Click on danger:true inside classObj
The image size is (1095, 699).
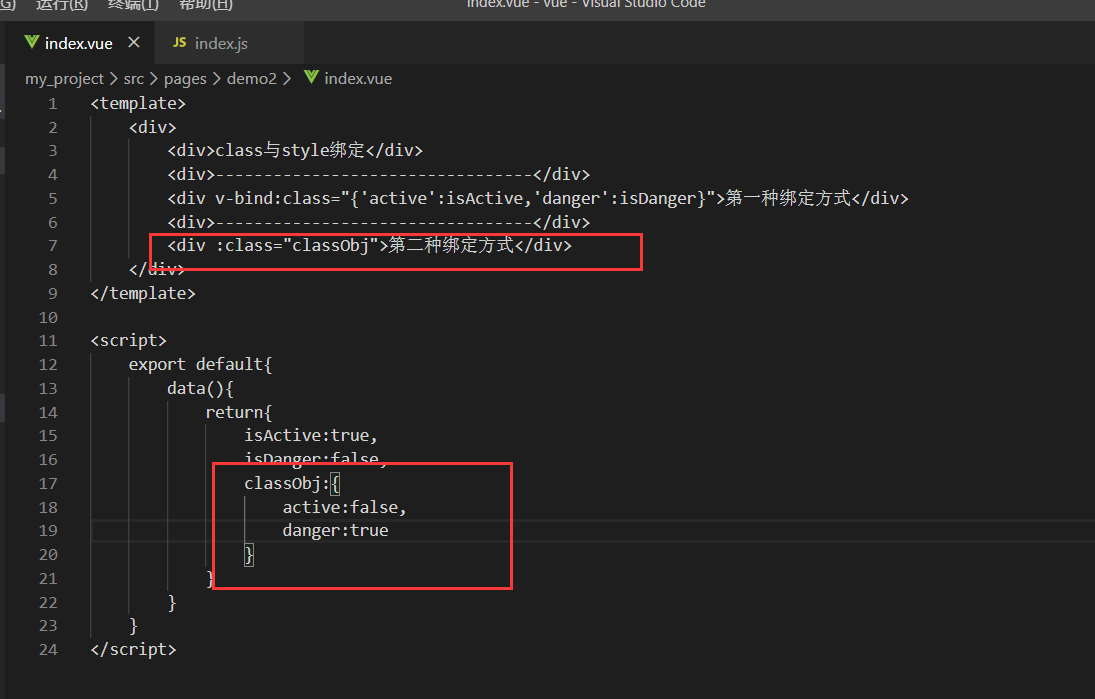click(336, 530)
